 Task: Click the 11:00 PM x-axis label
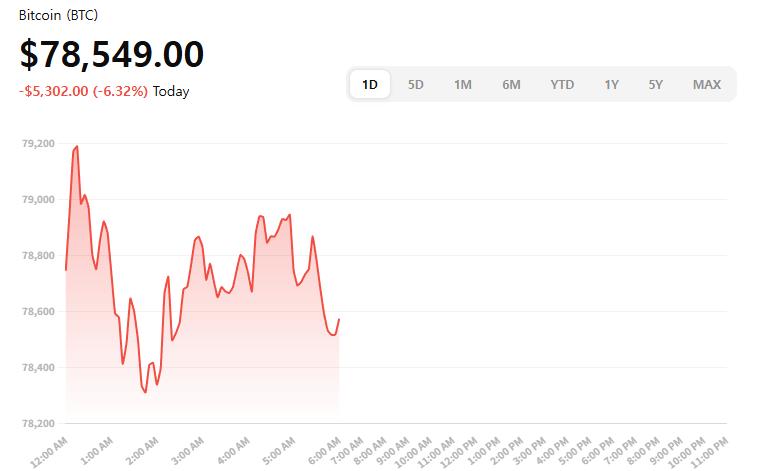712,452
